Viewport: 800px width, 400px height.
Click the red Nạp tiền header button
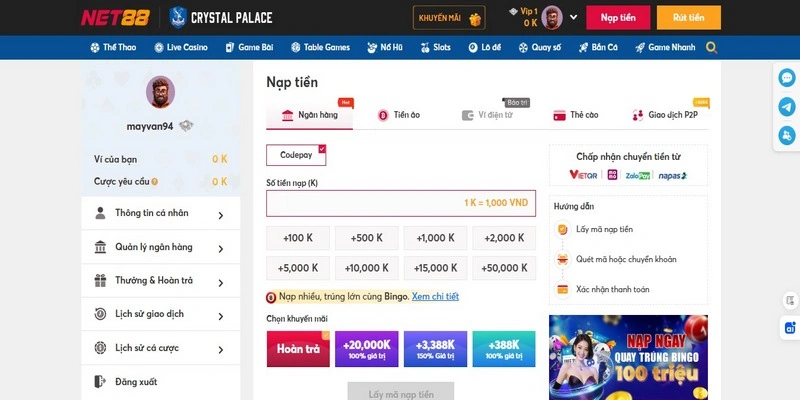click(618, 18)
